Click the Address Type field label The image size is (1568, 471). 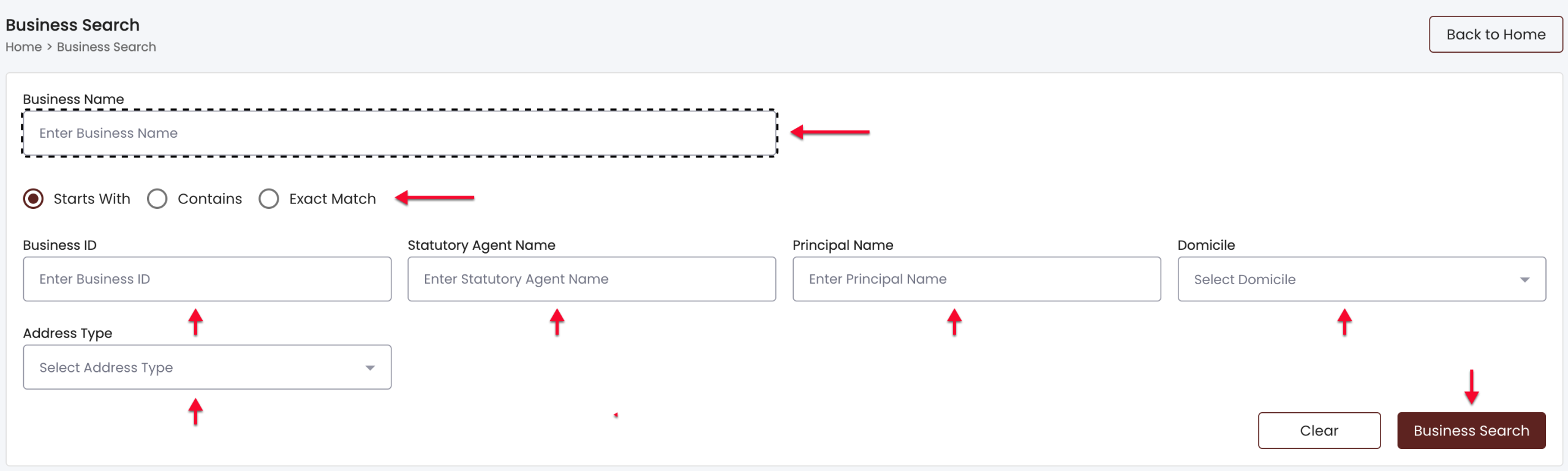point(67,333)
